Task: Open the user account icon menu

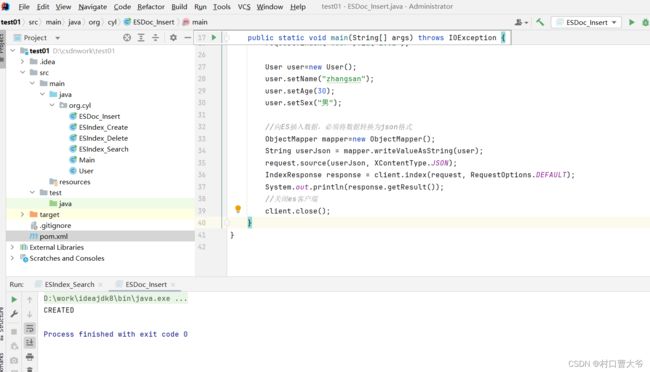Action: (521, 22)
